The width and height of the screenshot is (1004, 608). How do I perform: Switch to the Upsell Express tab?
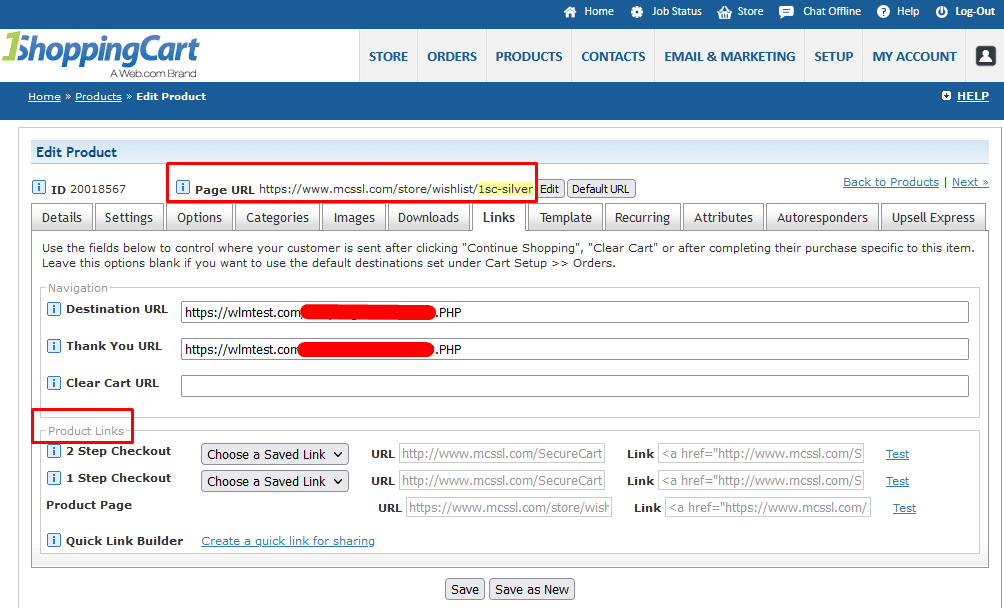[x=934, y=218]
